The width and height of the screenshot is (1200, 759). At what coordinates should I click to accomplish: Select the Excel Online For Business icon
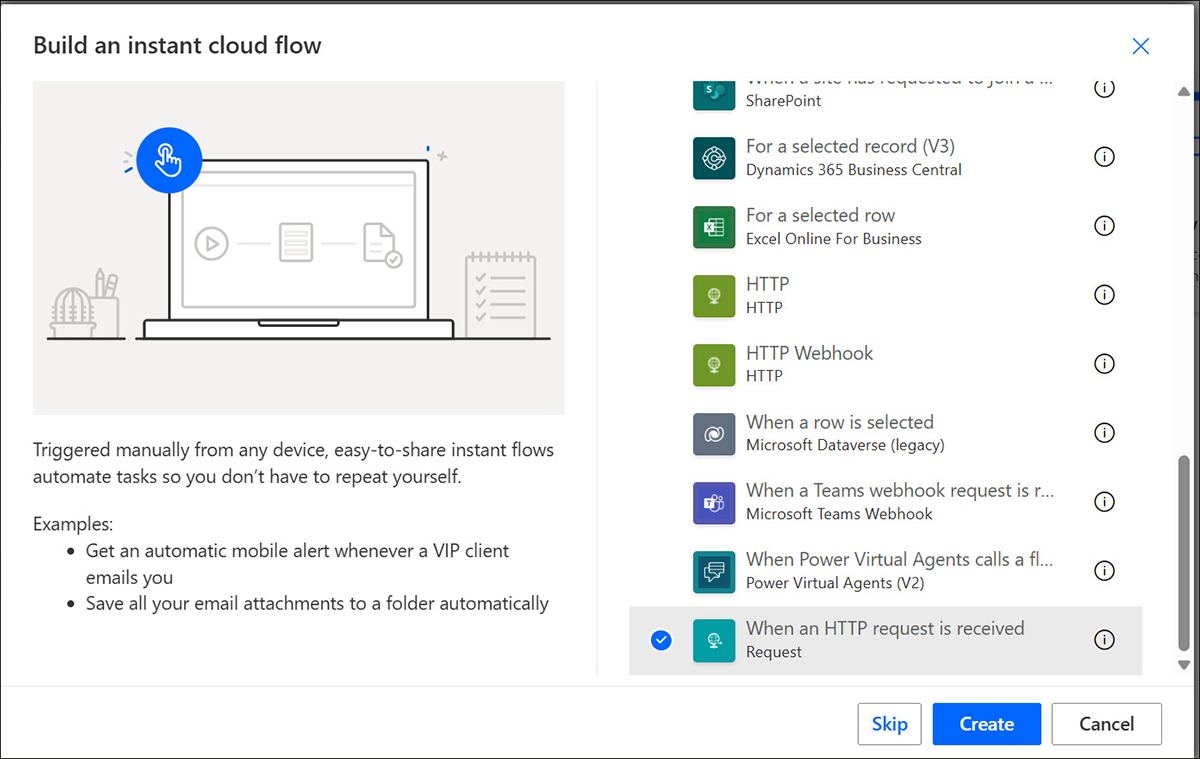click(713, 226)
